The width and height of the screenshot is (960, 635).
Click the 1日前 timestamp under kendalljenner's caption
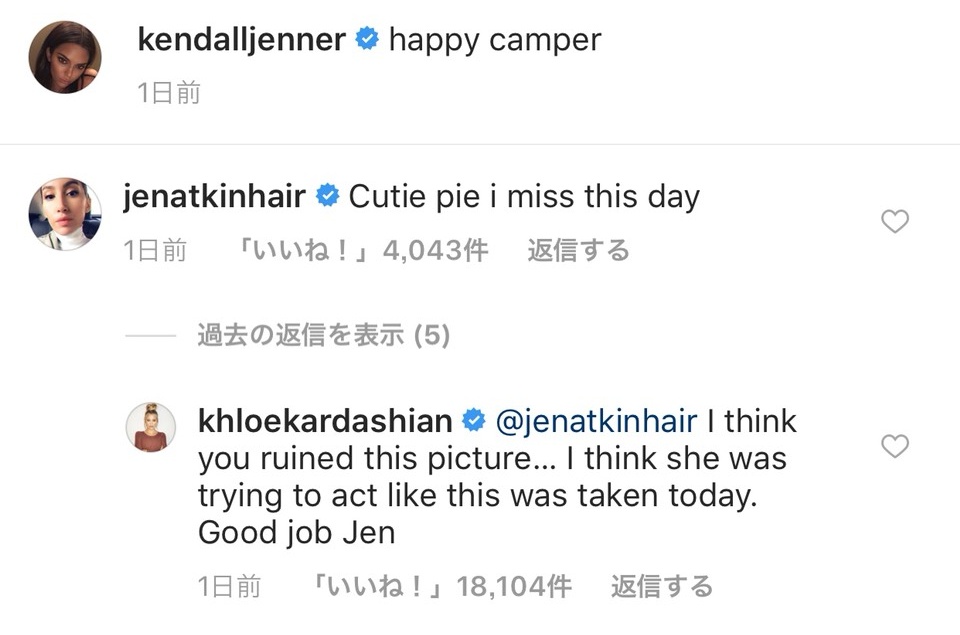tap(169, 94)
